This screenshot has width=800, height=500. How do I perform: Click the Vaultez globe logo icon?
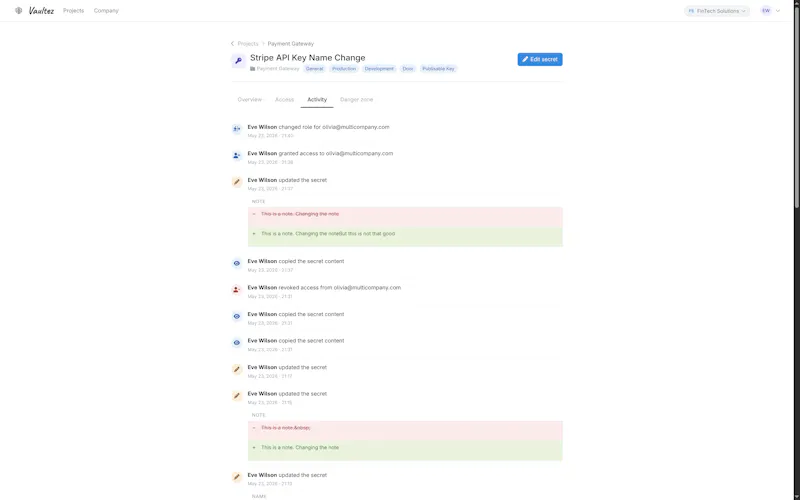pos(18,10)
